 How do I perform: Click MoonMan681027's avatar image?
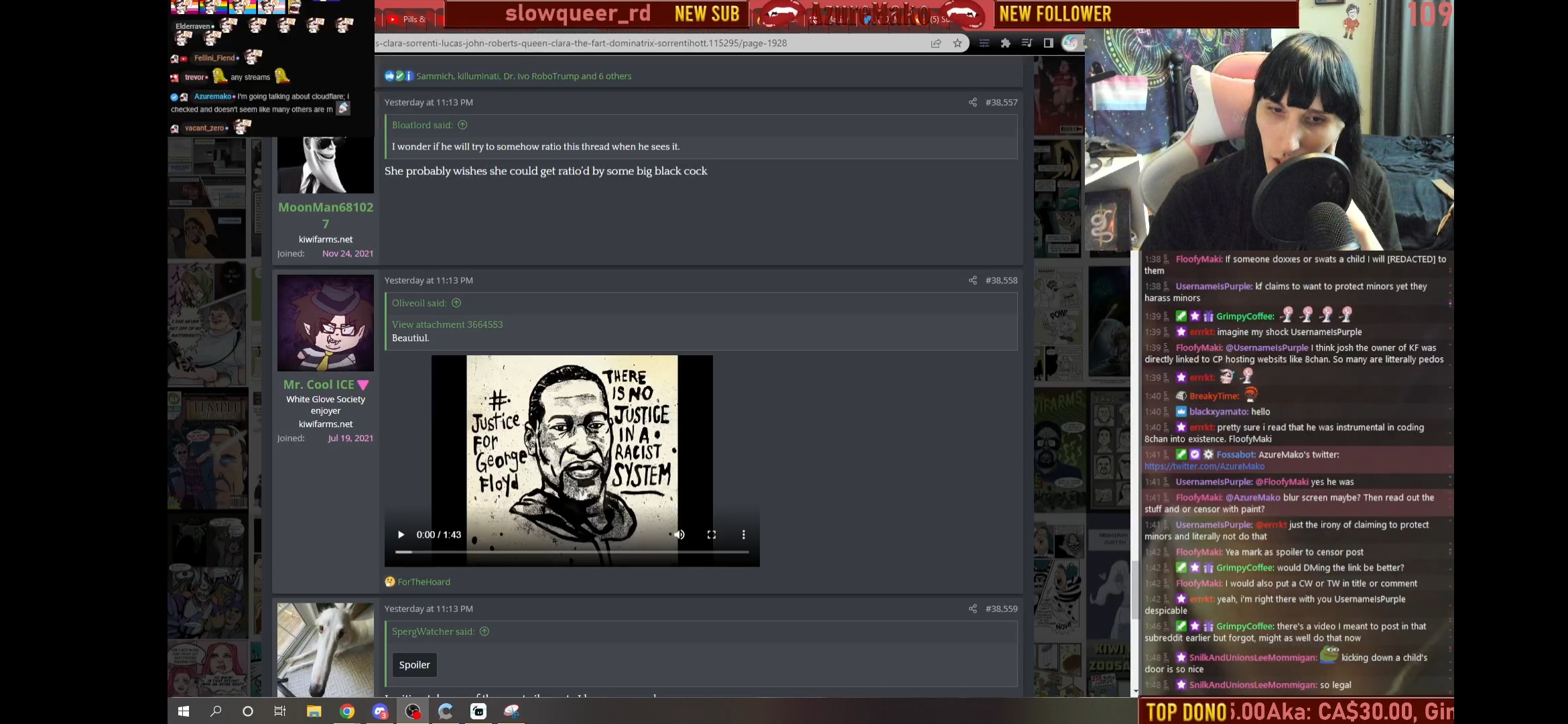(326, 165)
